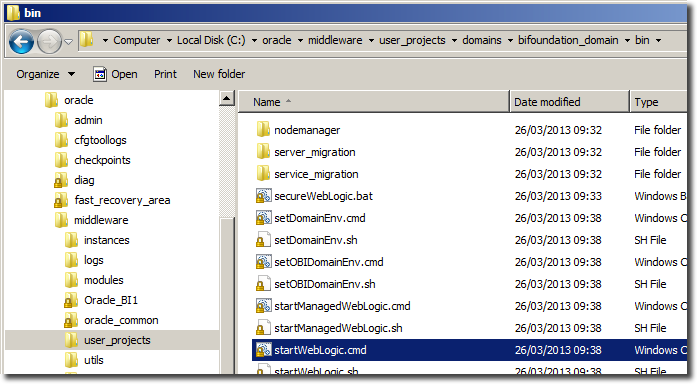697x384 pixels.
Task: Go back with the blue Back arrow
Action: tap(21, 41)
